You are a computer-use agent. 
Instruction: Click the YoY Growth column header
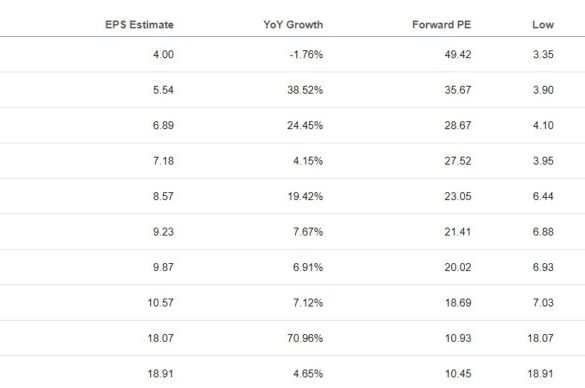pyautogui.click(x=293, y=25)
